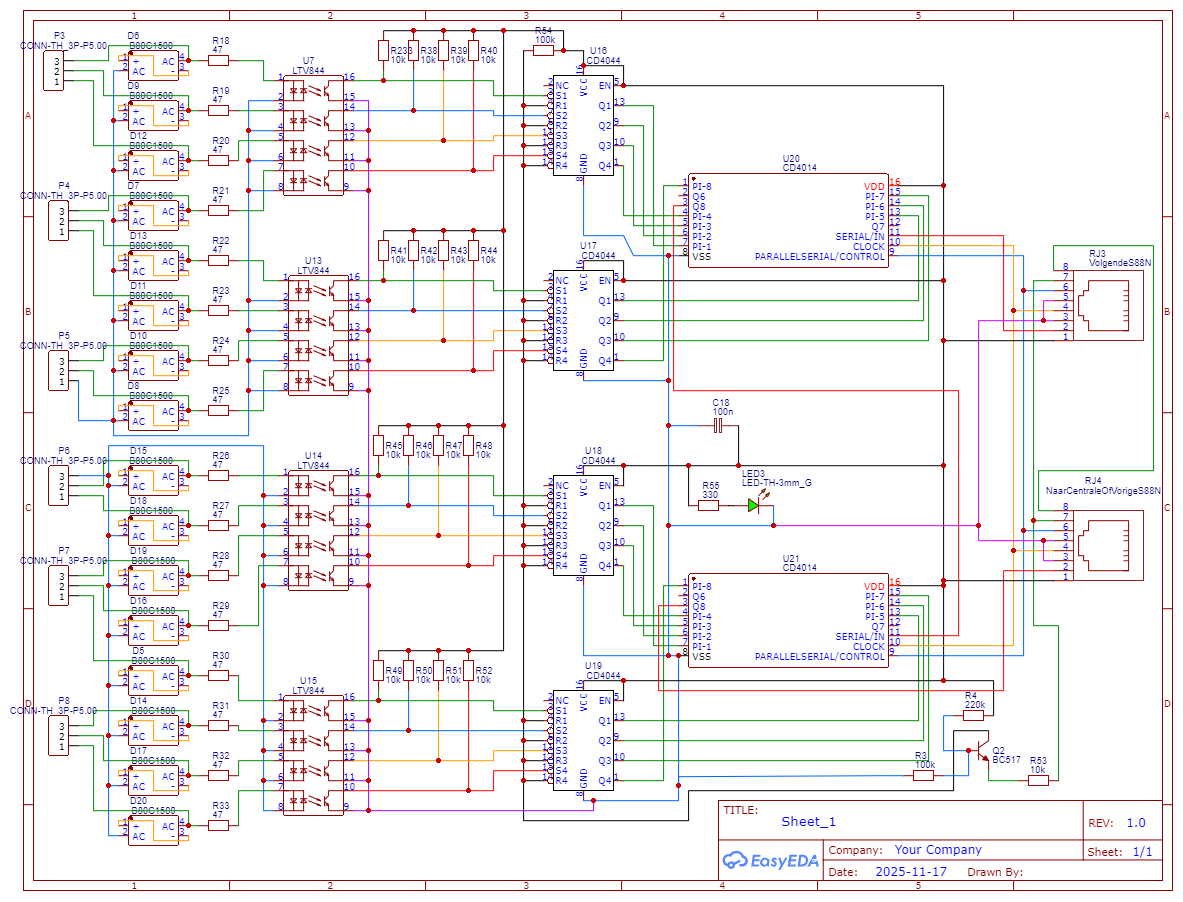This screenshot has height=902, width=1183.
Task: Click the Sheet_1 title text
Action: tap(808, 822)
